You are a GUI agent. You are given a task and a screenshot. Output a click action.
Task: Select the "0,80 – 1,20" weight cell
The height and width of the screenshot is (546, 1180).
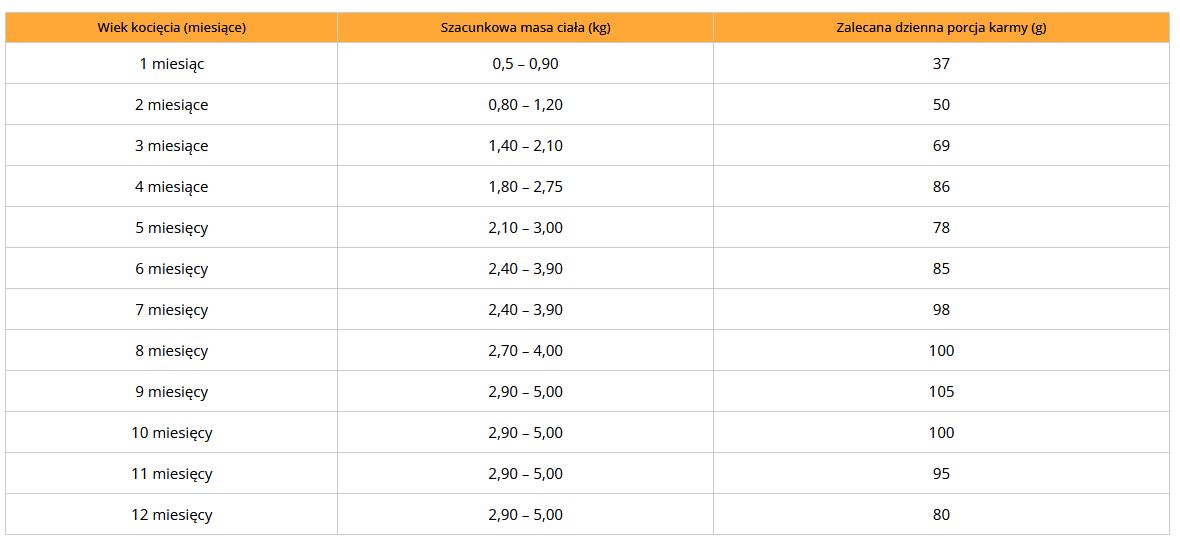[x=525, y=105]
